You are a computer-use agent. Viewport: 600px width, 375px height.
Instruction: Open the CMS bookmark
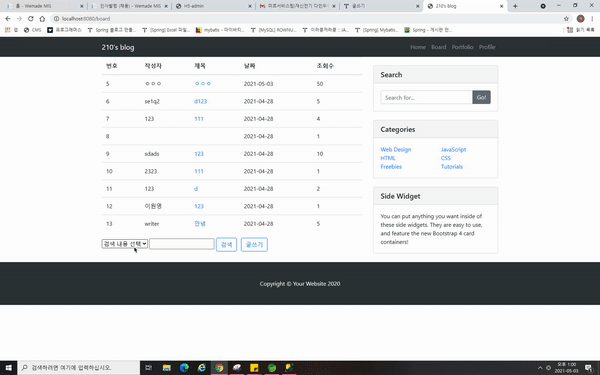[33, 30]
